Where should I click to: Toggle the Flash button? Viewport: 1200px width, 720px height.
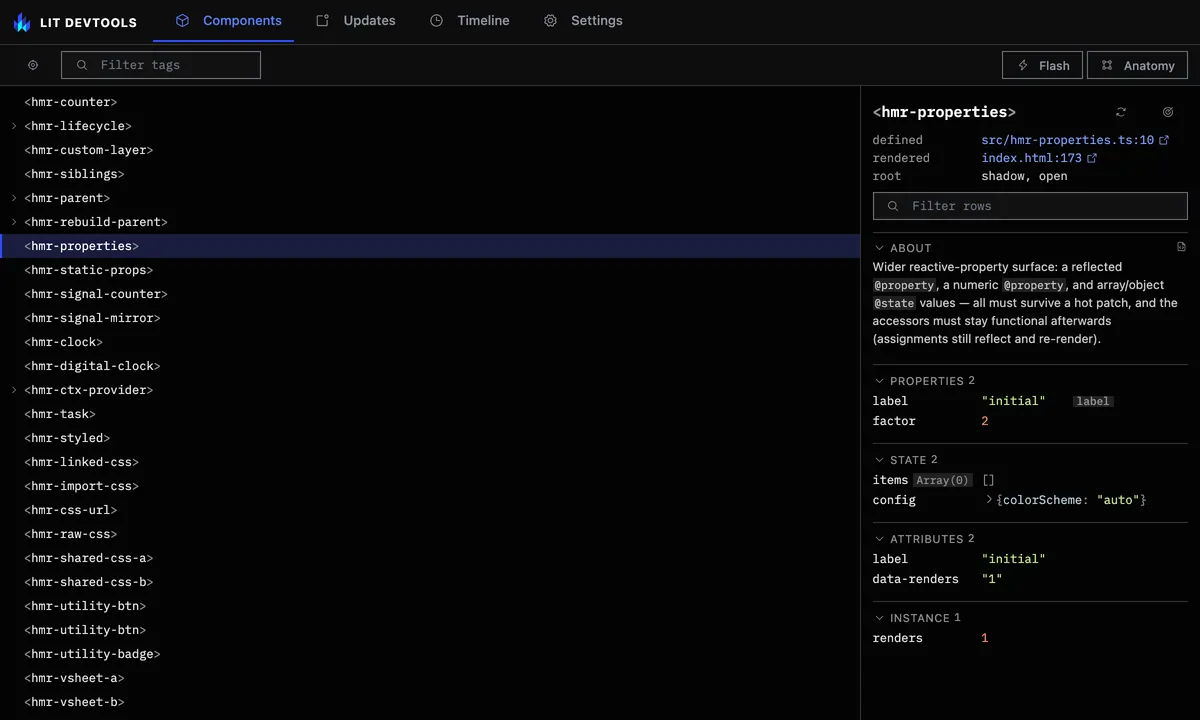[1043, 65]
